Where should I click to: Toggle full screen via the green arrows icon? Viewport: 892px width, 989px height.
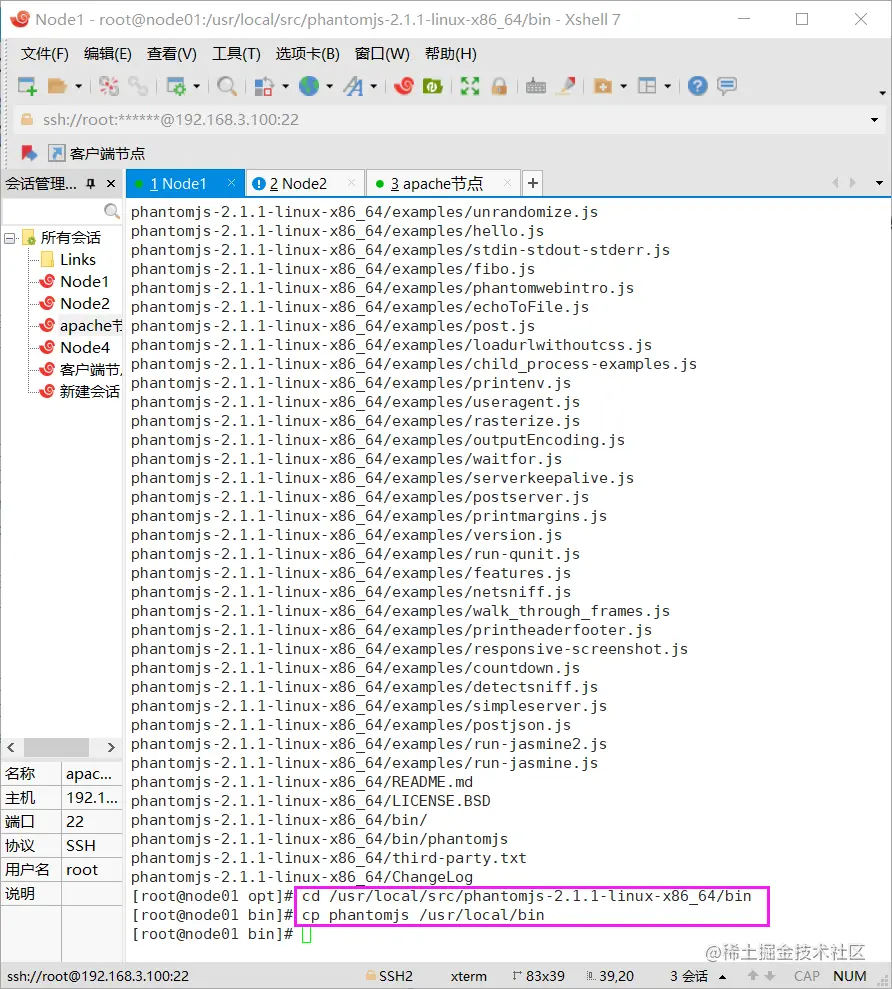click(x=470, y=86)
